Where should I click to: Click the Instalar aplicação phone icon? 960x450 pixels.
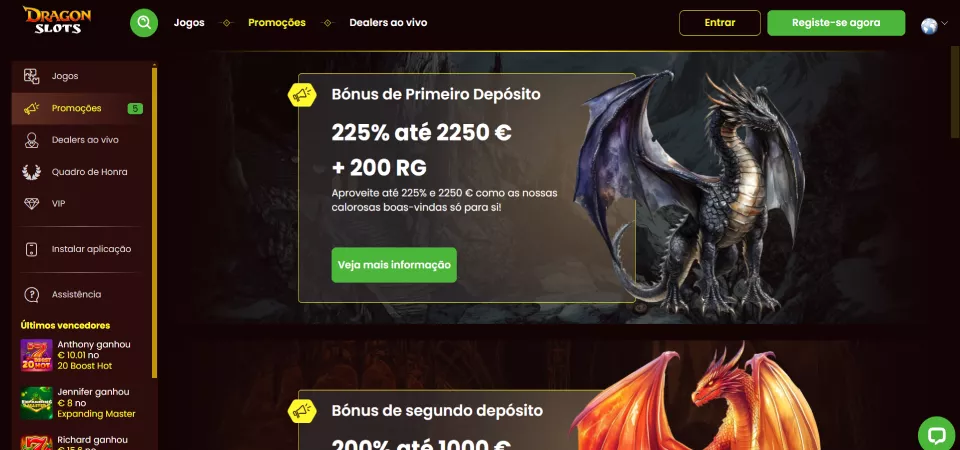click(31, 249)
